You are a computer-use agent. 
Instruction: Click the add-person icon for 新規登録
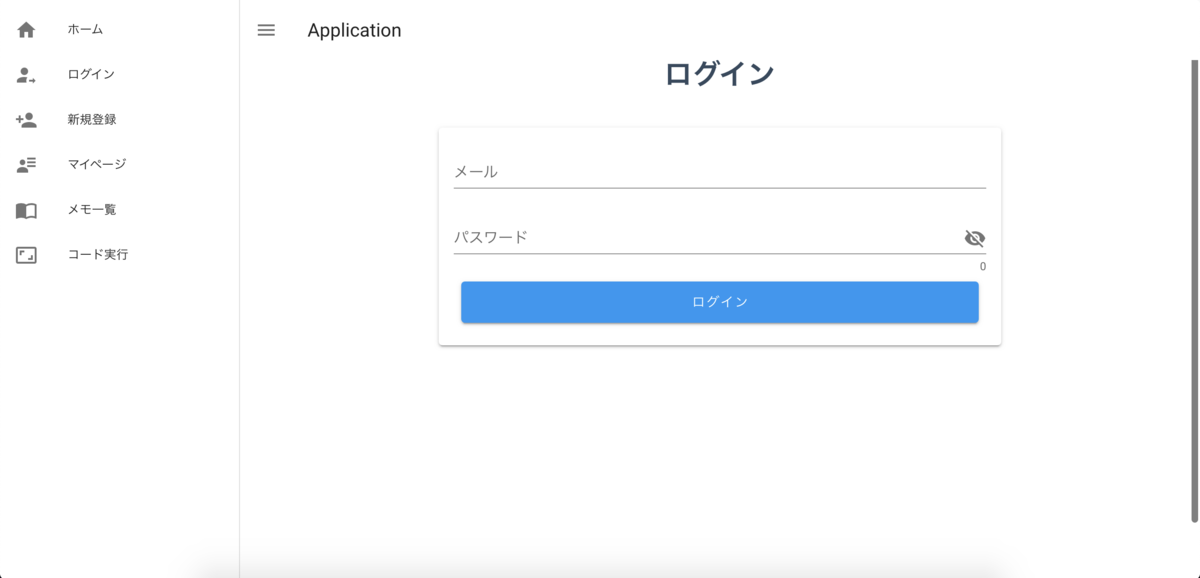[x=26, y=120]
